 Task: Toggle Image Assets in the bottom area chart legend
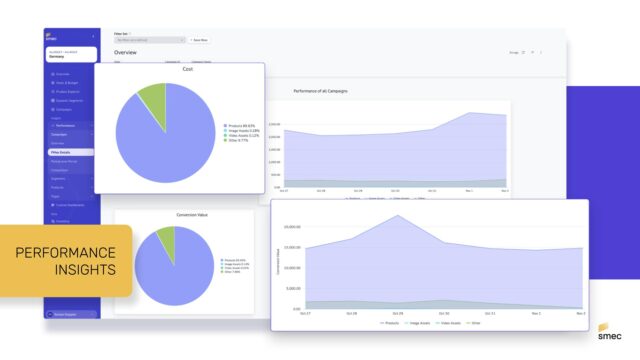417,323
